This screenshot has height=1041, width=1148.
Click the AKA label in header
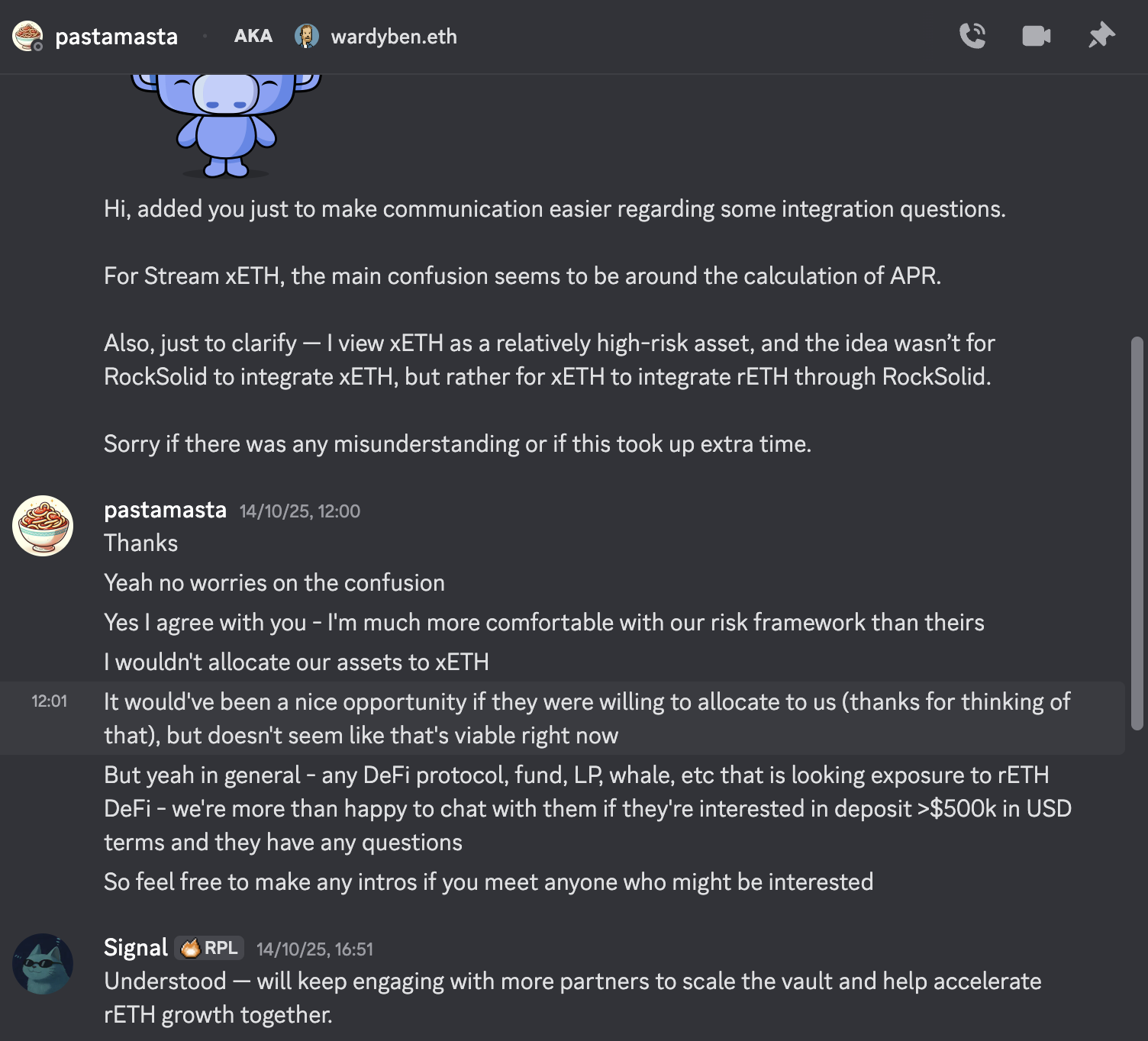pos(253,37)
